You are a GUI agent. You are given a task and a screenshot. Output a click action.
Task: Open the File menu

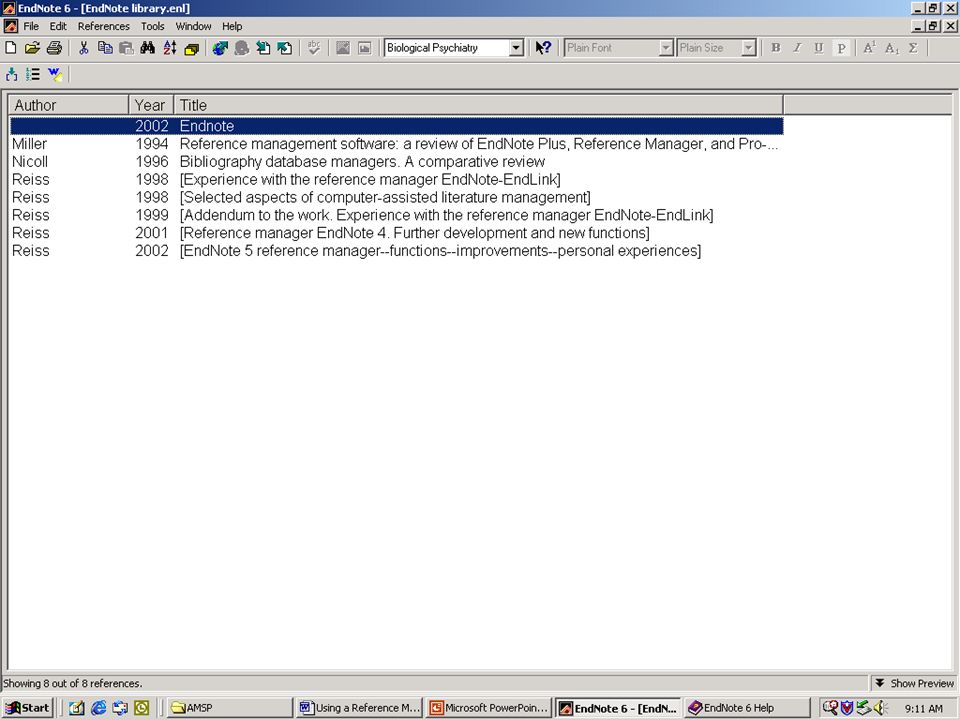(x=31, y=26)
